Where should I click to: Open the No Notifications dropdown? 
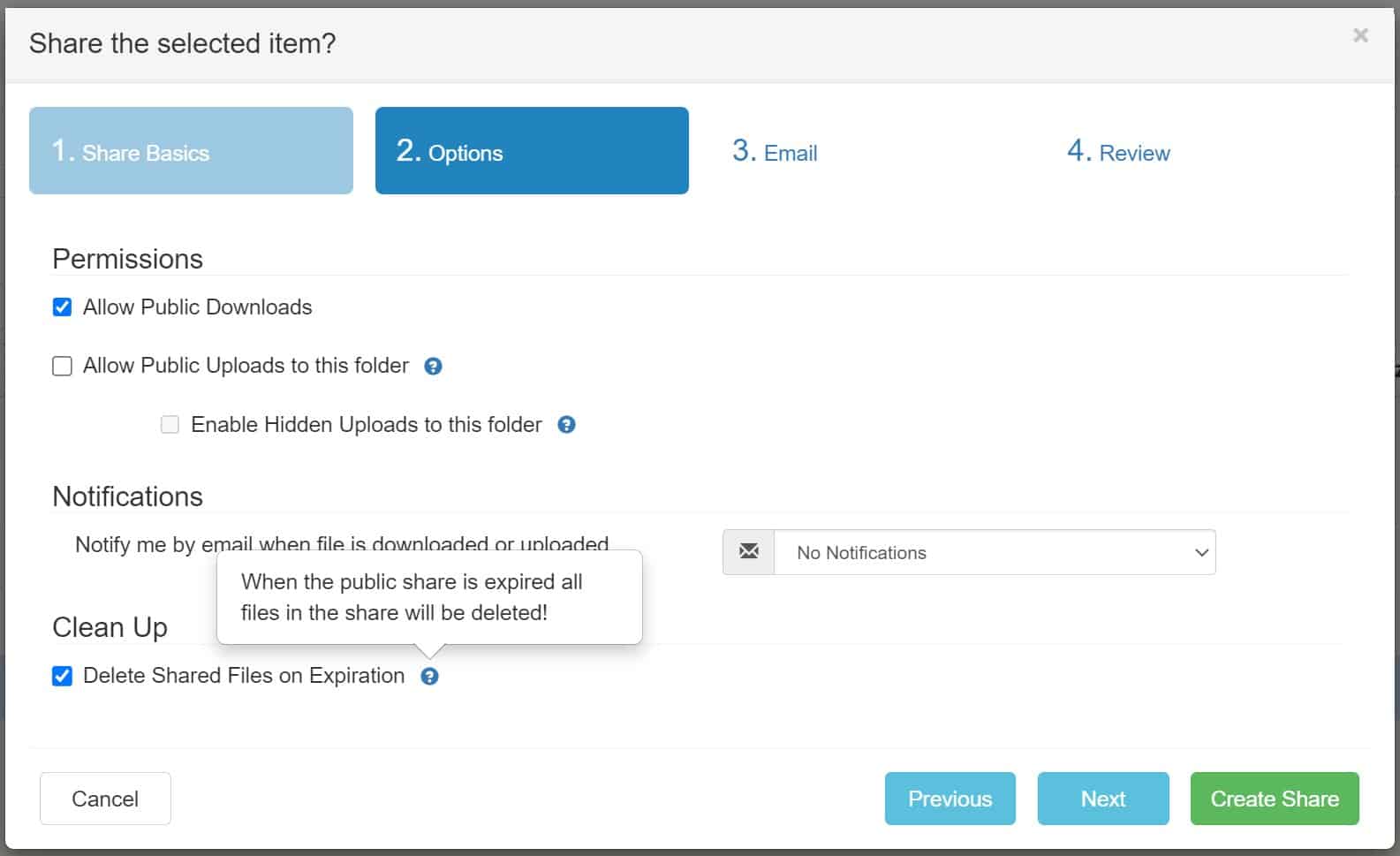pos(994,552)
